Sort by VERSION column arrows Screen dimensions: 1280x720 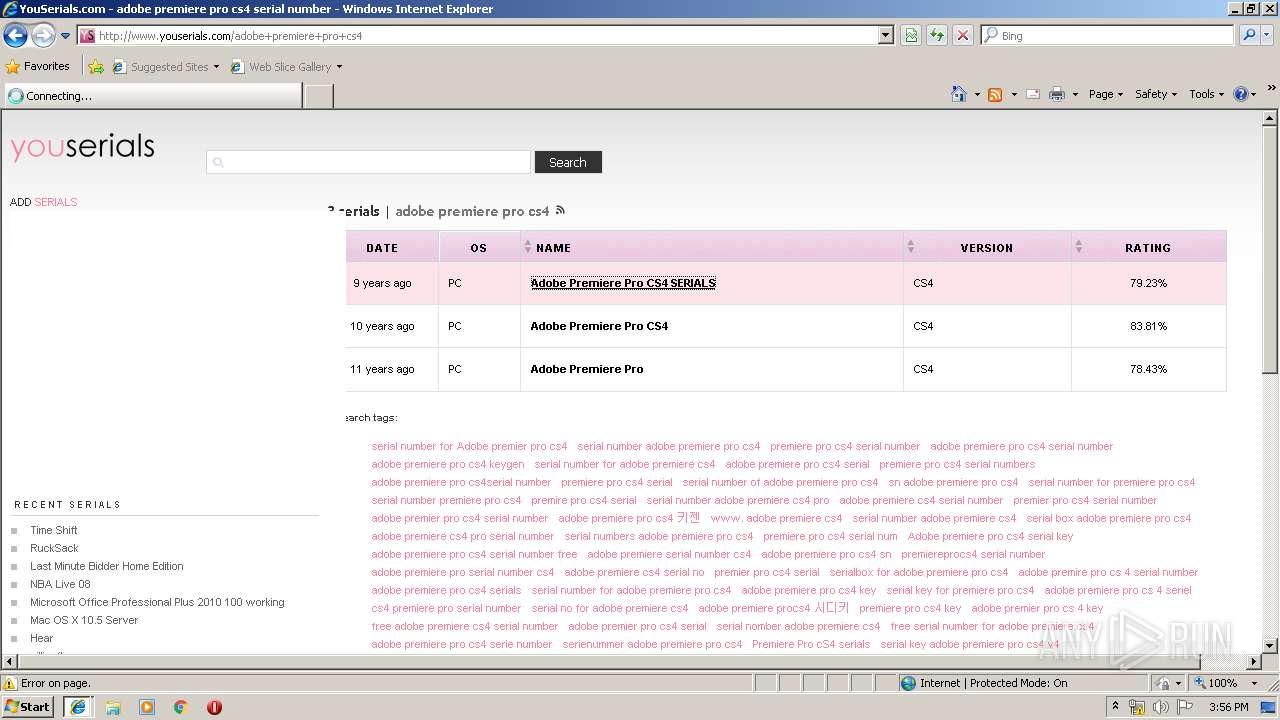910,247
